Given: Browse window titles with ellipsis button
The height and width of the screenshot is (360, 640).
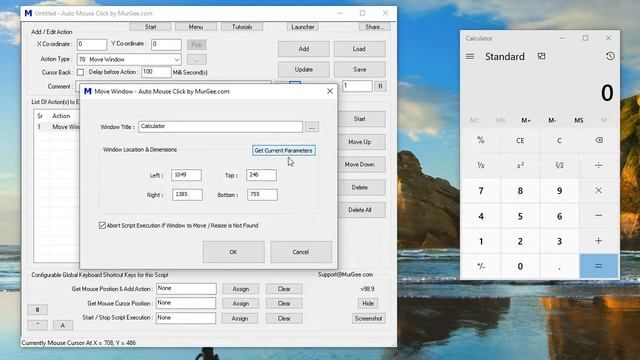Looking at the screenshot, I should click(312, 127).
